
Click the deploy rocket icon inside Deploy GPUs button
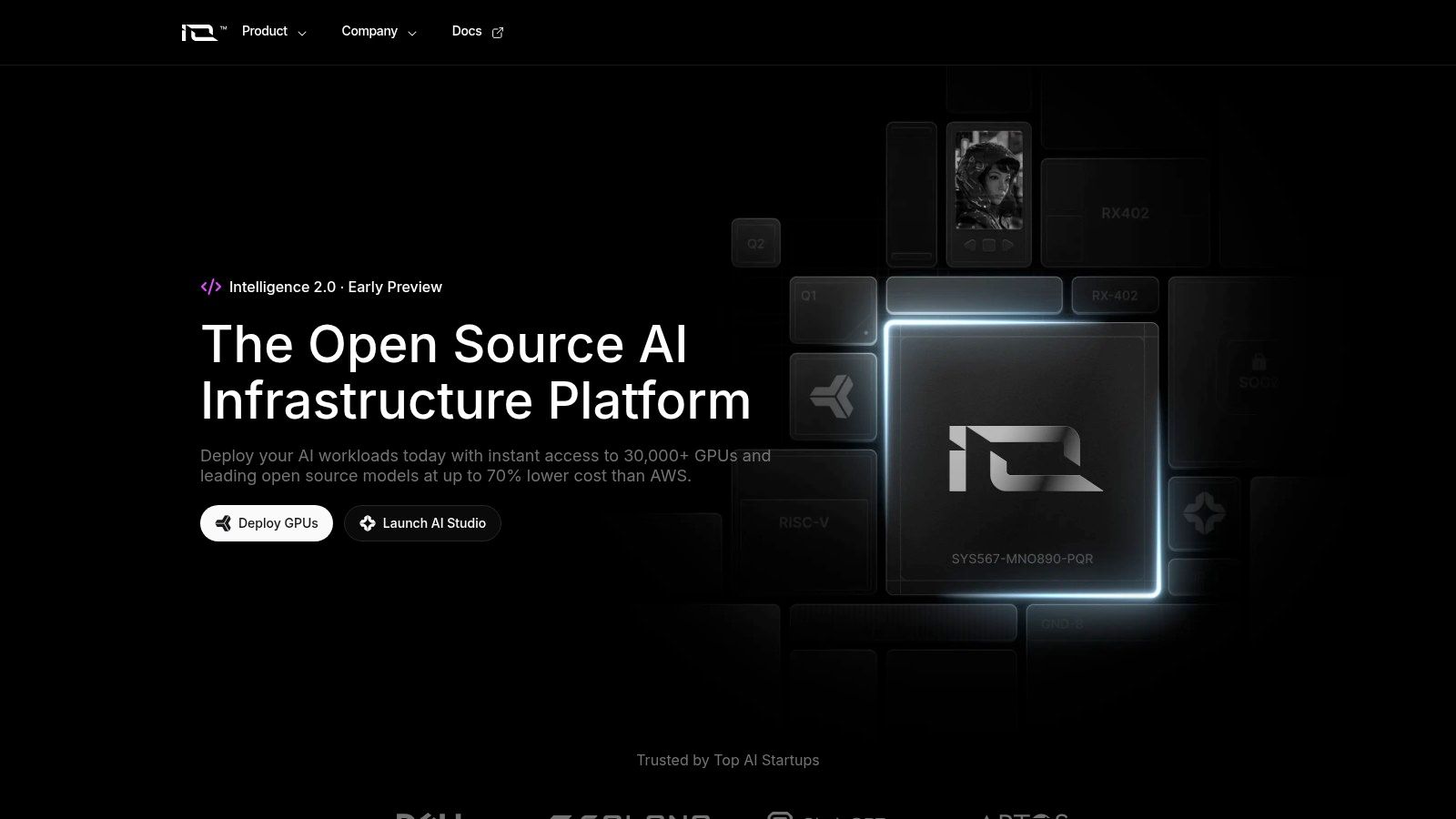tap(221, 523)
